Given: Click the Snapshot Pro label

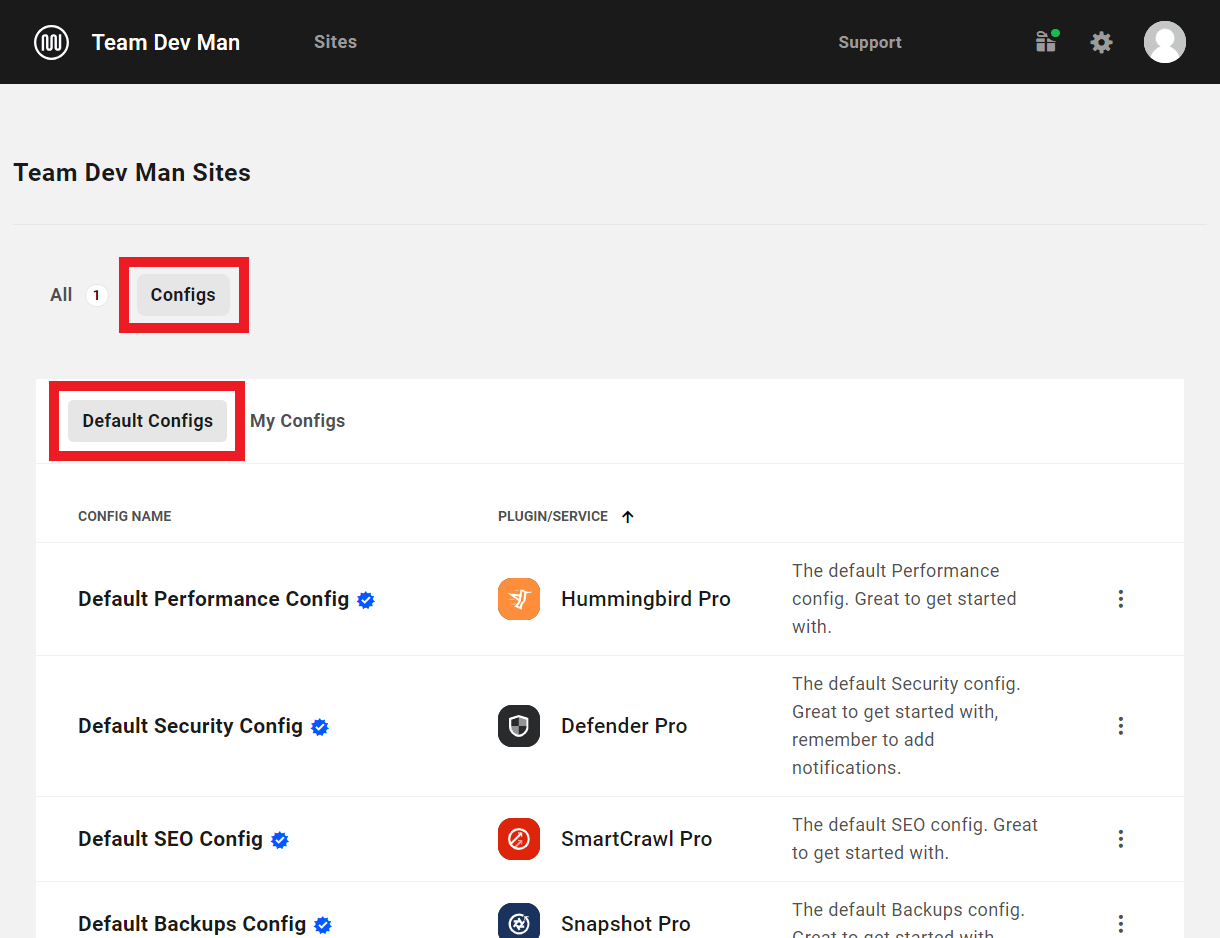Looking at the screenshot, I should (626, 924).
